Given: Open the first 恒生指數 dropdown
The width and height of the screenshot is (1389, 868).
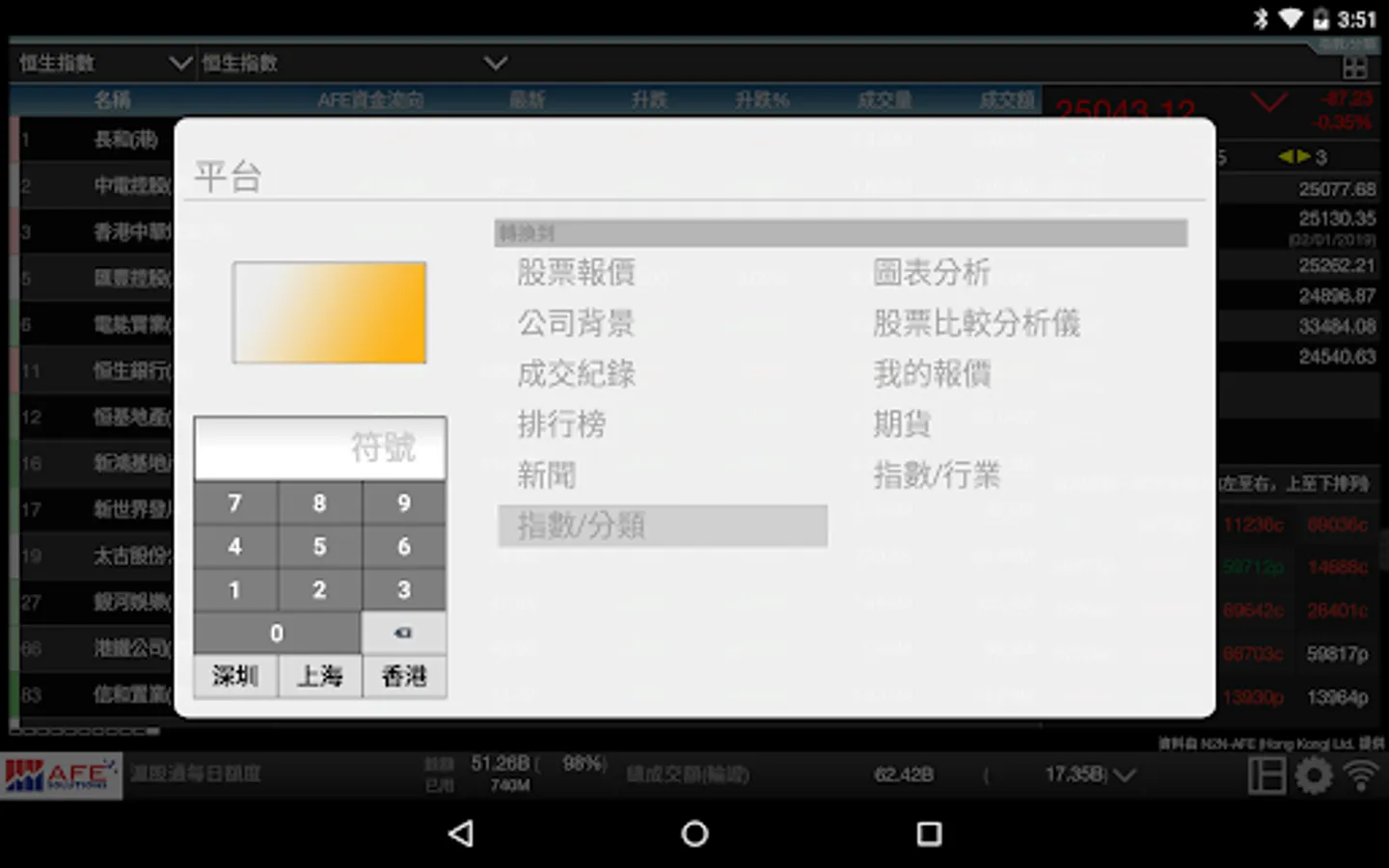Looking at the screenshot, I should [x=104, y=63].
